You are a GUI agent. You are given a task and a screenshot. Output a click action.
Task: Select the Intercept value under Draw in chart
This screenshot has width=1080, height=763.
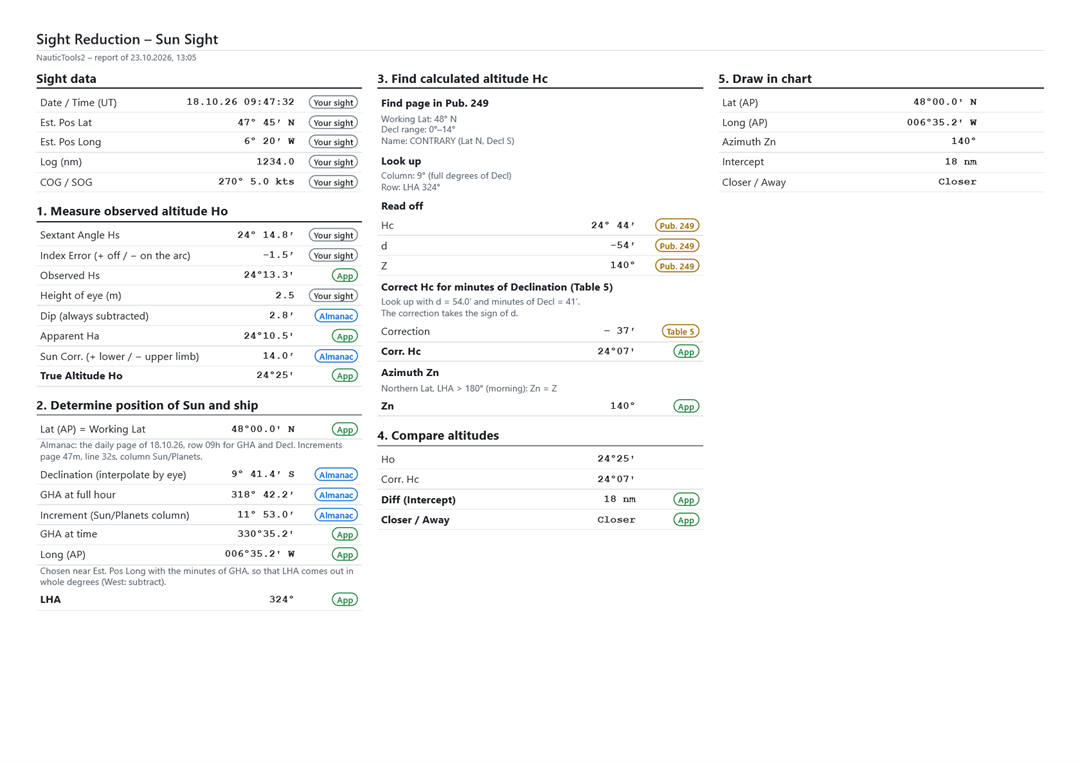click(961, 162)
